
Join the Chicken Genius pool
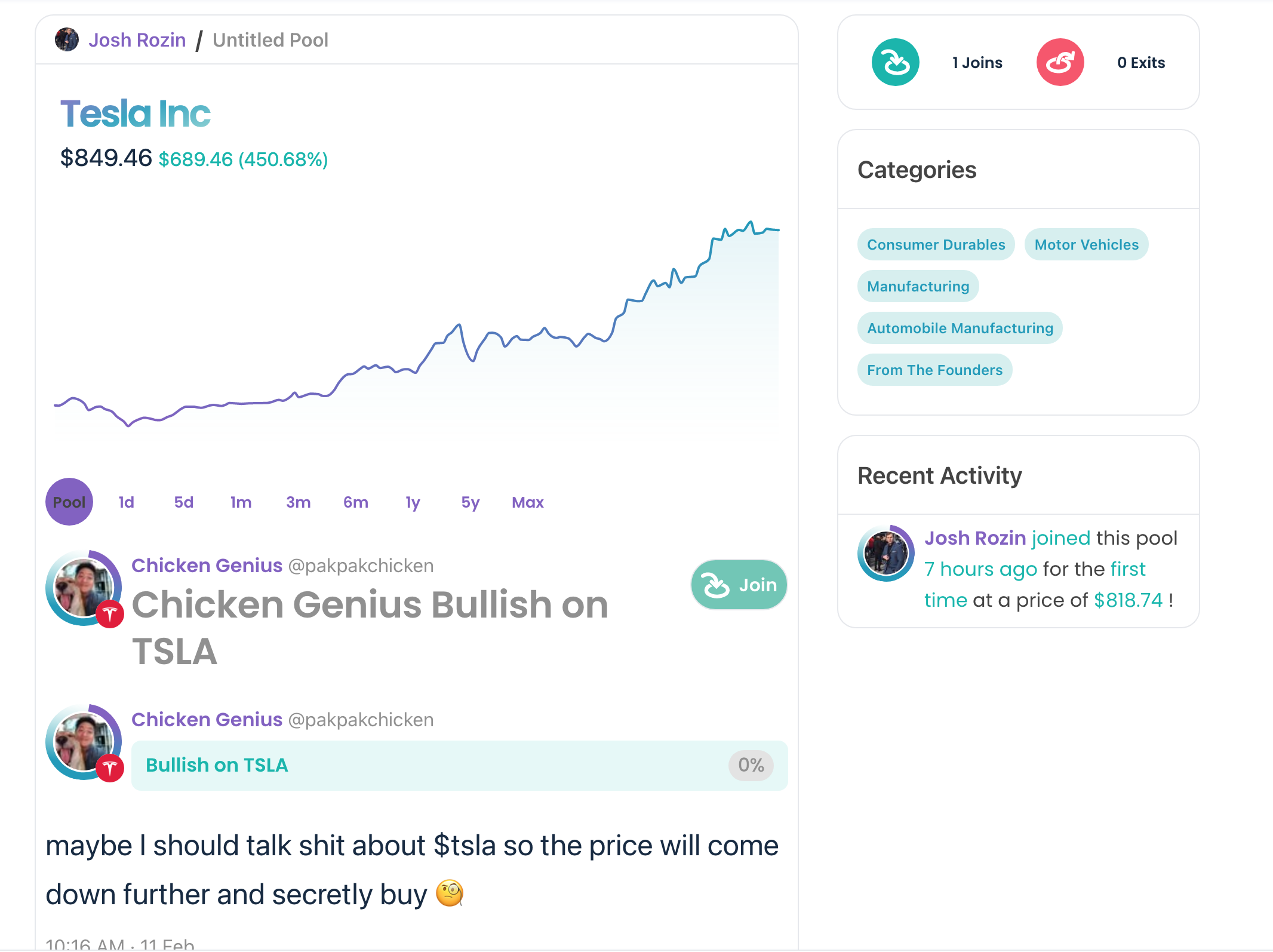tap(739, 585)
